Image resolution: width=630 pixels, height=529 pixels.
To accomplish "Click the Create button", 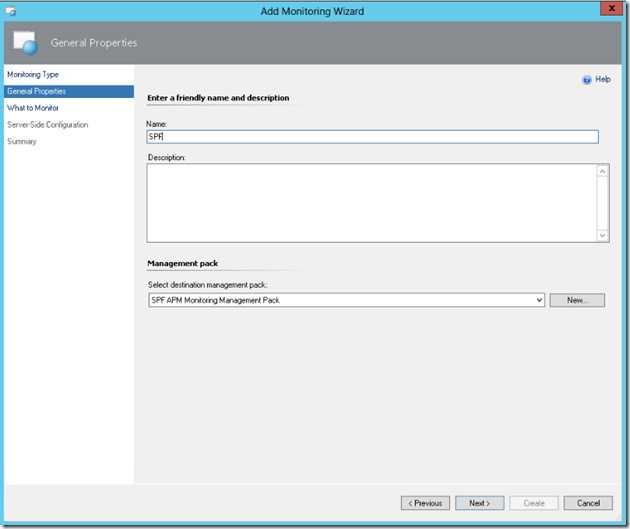I will click(x=533, y=503).
